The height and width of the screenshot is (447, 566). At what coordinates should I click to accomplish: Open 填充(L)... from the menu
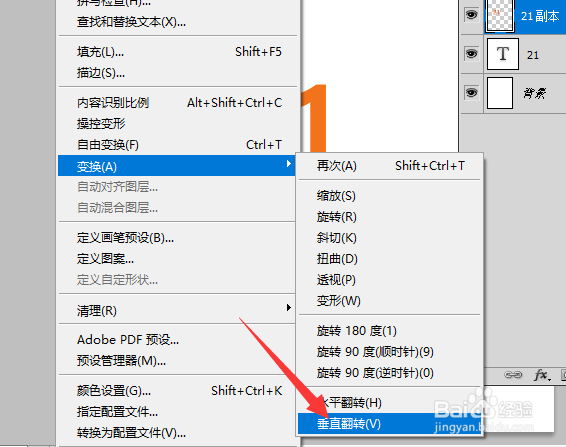(x=177, y=52)
